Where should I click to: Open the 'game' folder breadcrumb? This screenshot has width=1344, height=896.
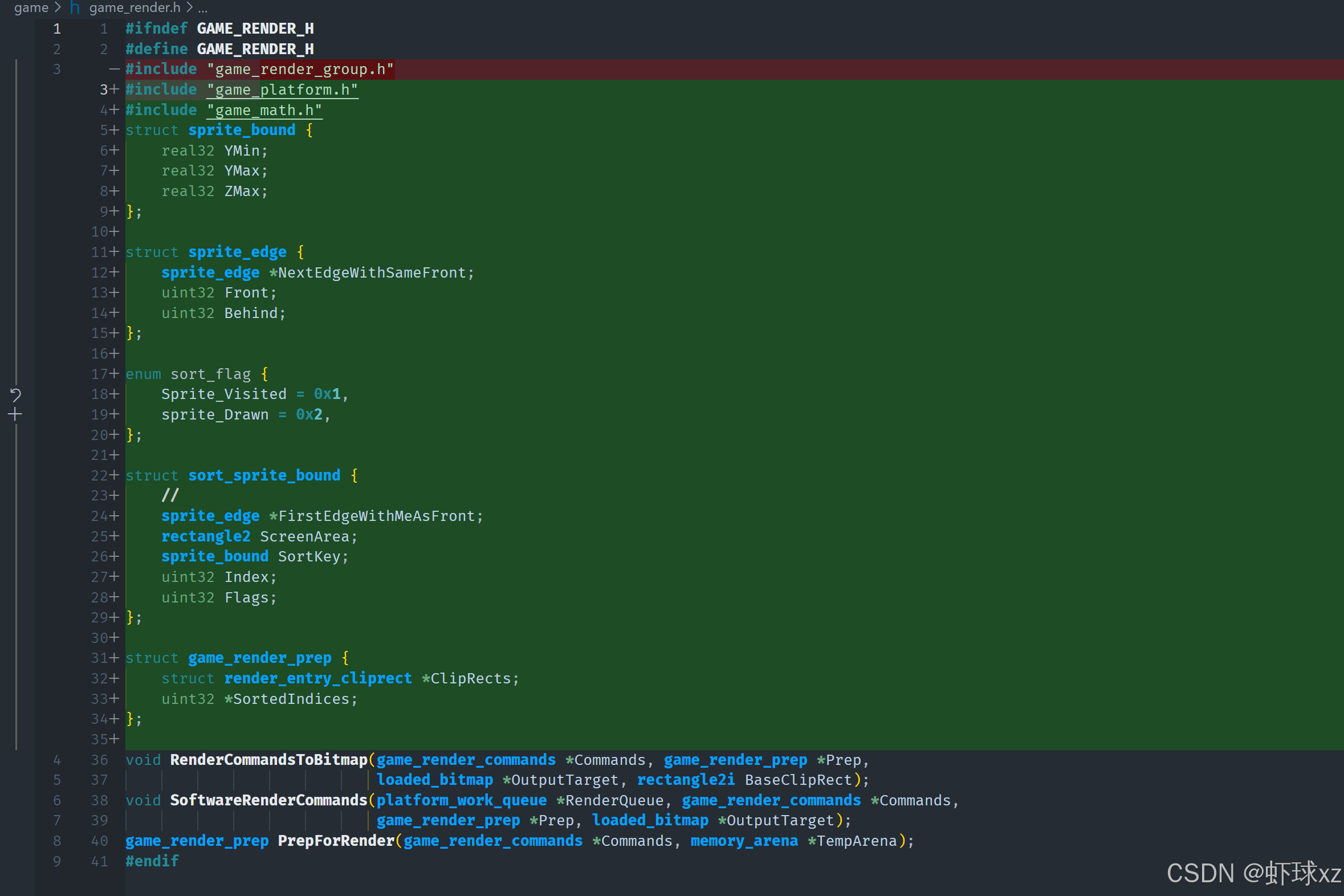(31, 8)
